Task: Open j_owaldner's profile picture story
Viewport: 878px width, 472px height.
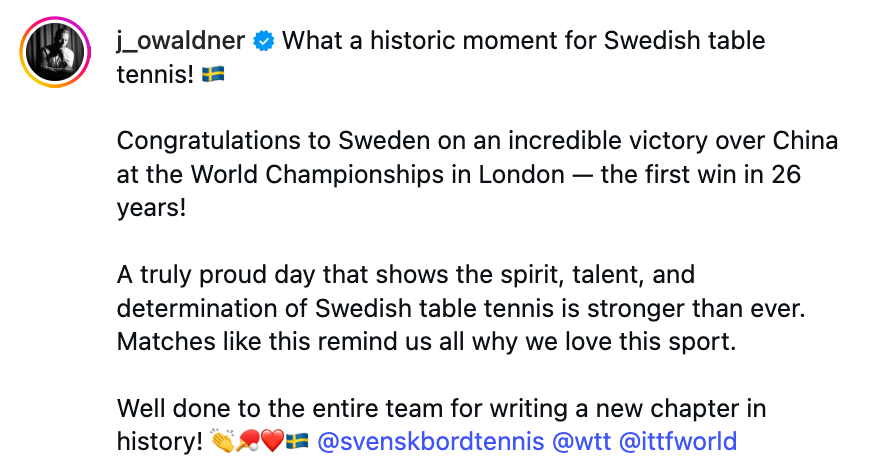Action: pos(55,52)
